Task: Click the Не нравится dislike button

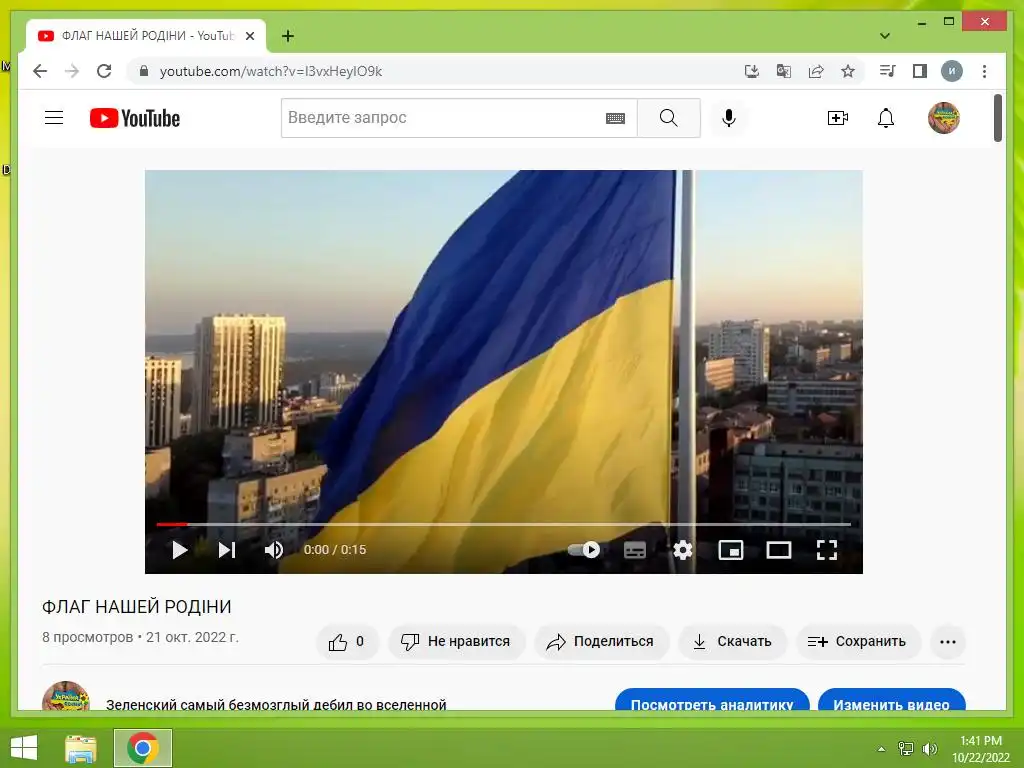Action: coord(456,642)
